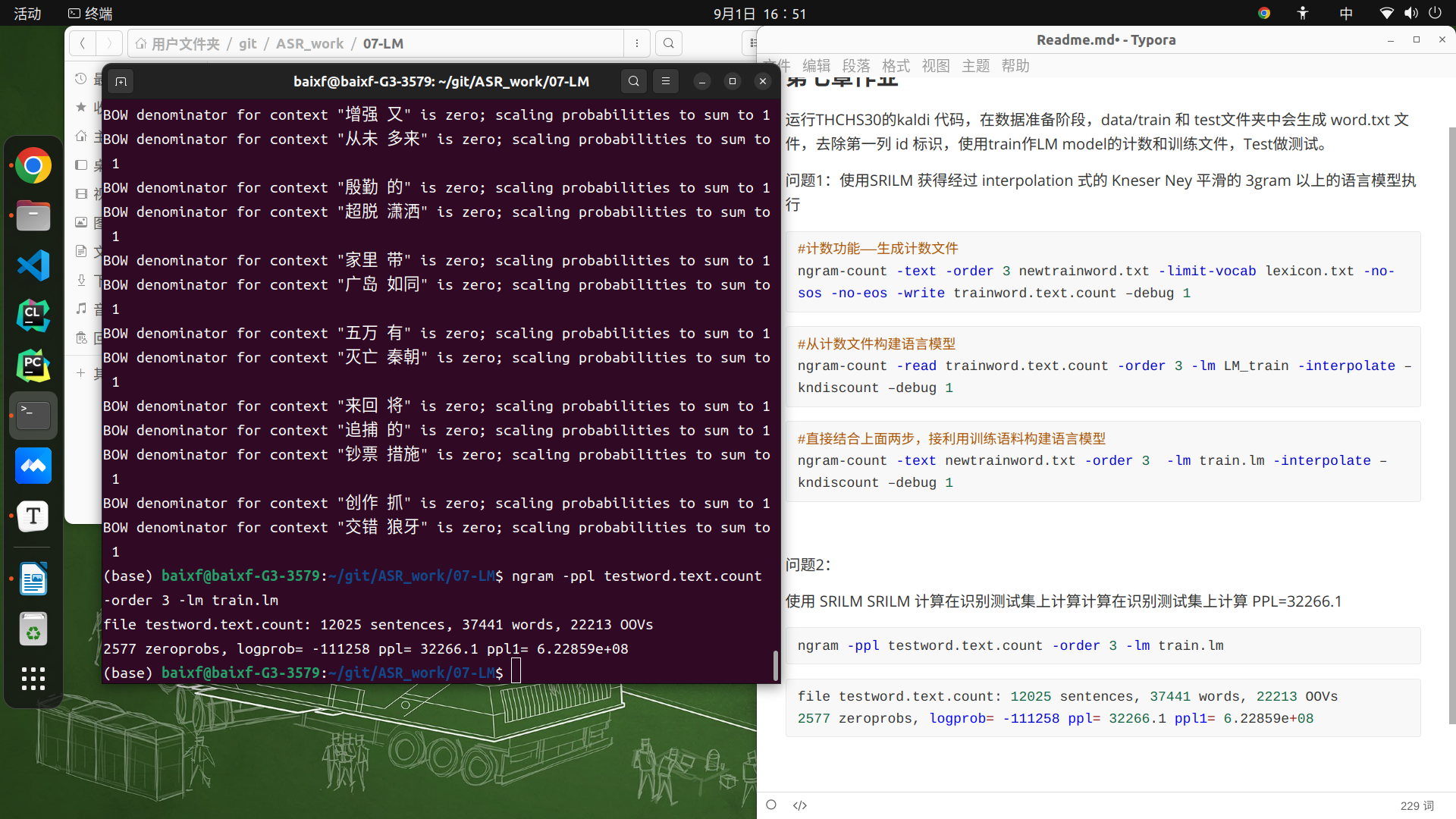Open the power status indicator in the top bar
Viewport: 1456px width, 819px height.
pyautogui.click(x=1435, y=13)
